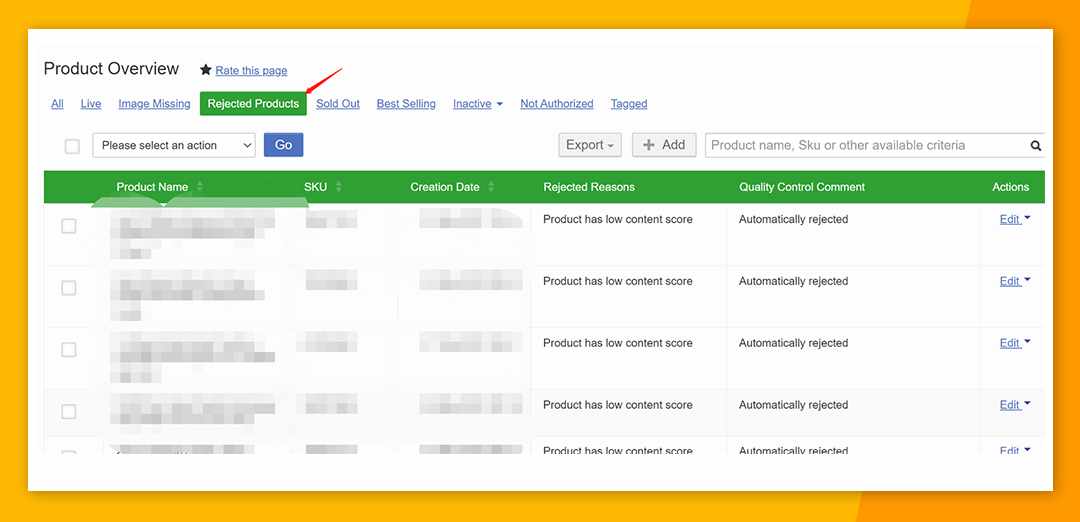1080x522 pixels.
Task: Switch to the Image Missing tab
Action: click(x=154, y=104)
